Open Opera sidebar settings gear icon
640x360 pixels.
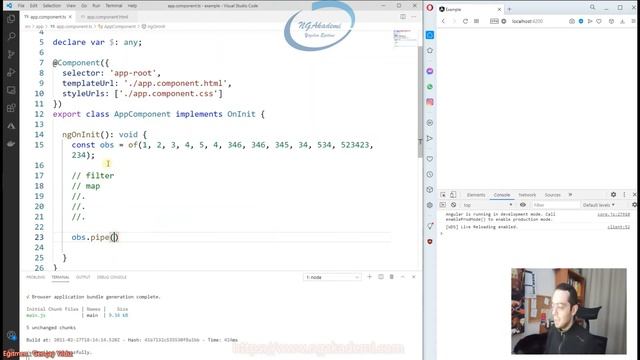[x=430, y=205]
